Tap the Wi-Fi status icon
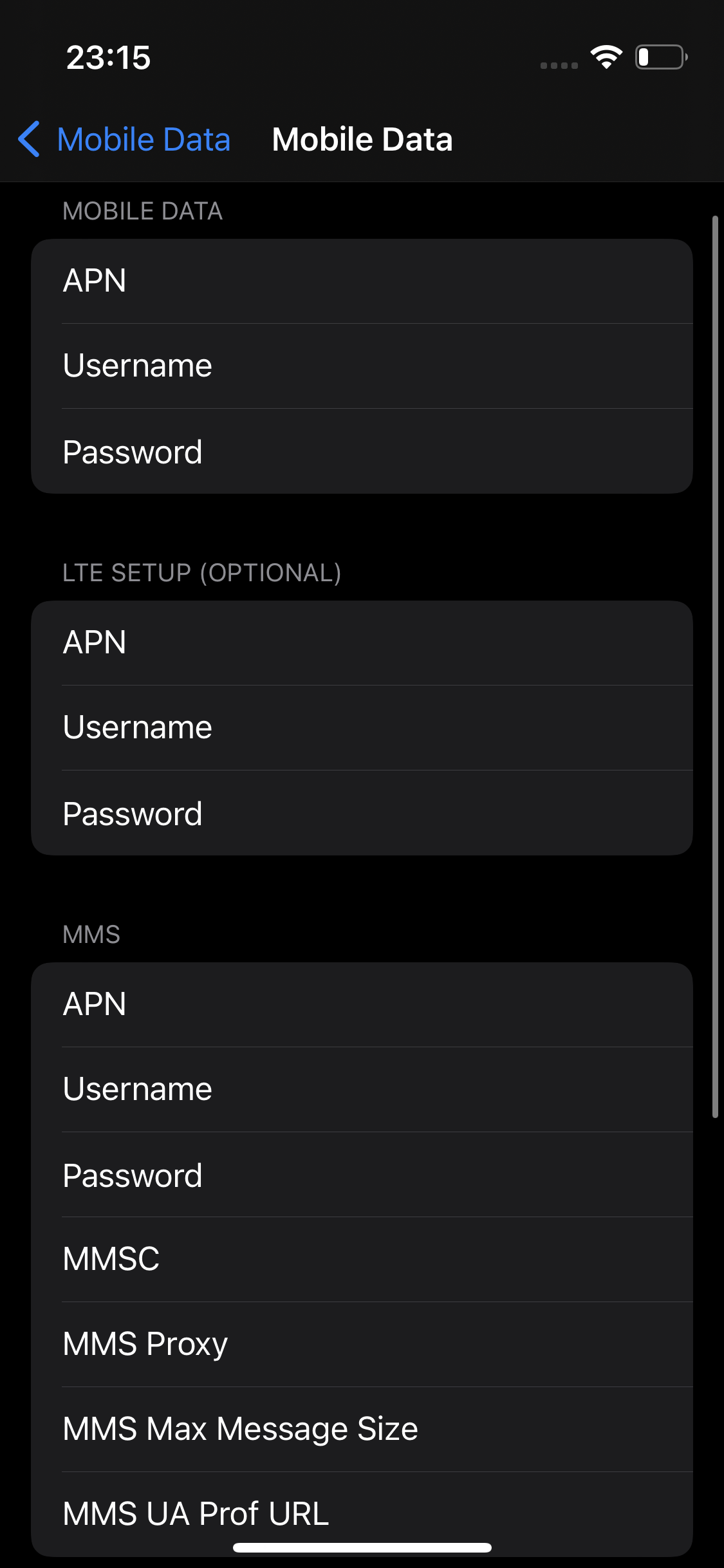Viewport: 724px width, 1568px height. [x=605, y=58]
